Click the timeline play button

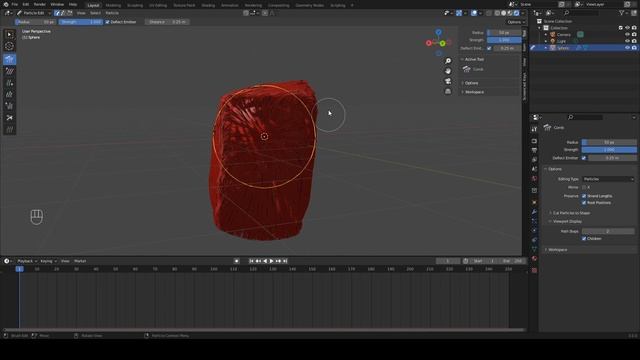[271, 261]
